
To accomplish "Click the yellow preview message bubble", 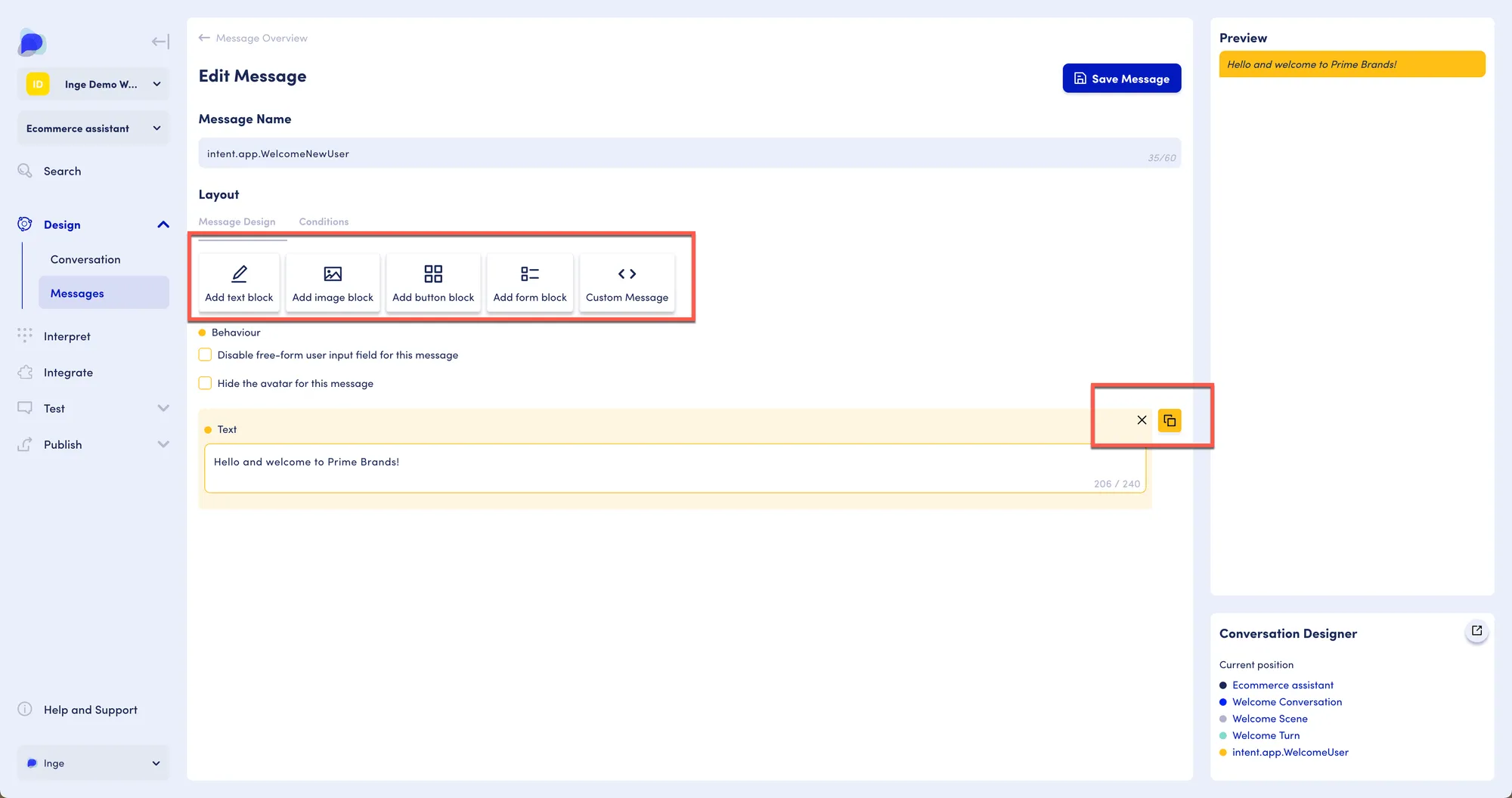I will 1352,64.
